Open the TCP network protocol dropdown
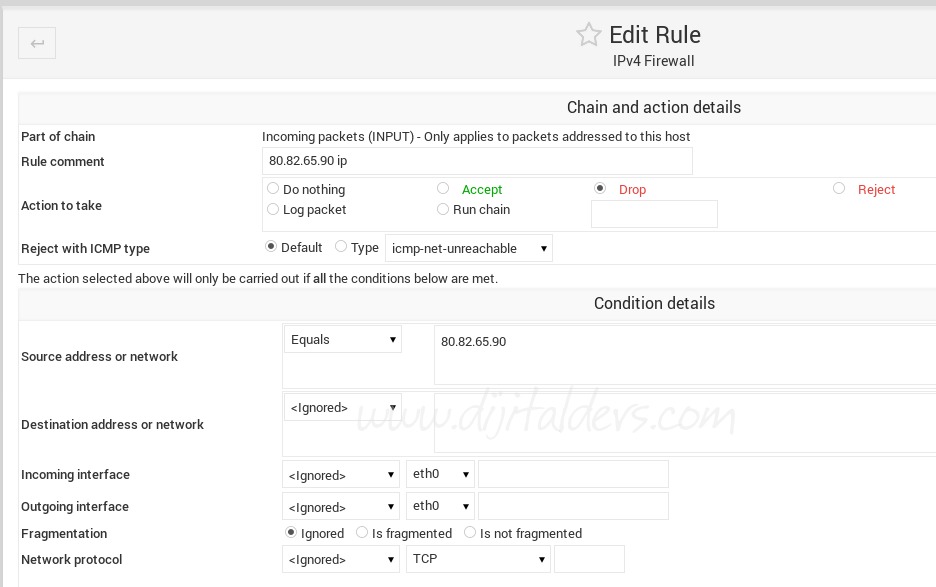The height and width of the screenshot is (587, 936). (x=478, y=559)
